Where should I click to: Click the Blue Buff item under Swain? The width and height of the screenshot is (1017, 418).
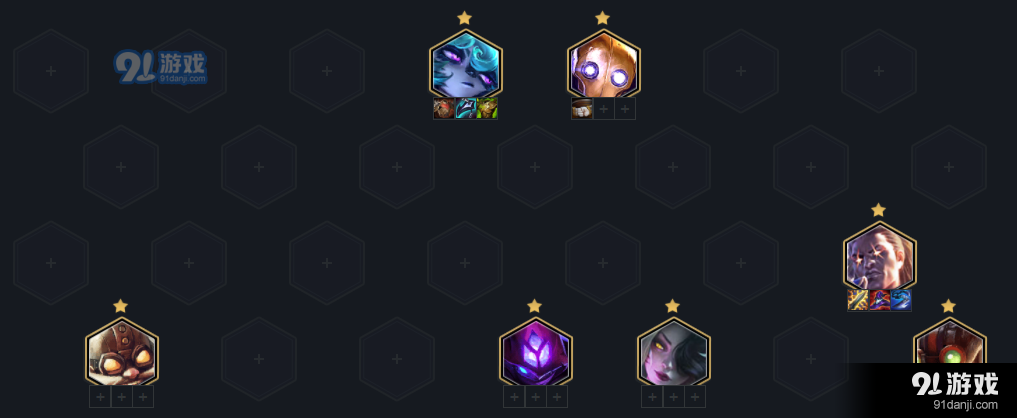point(901,301)
